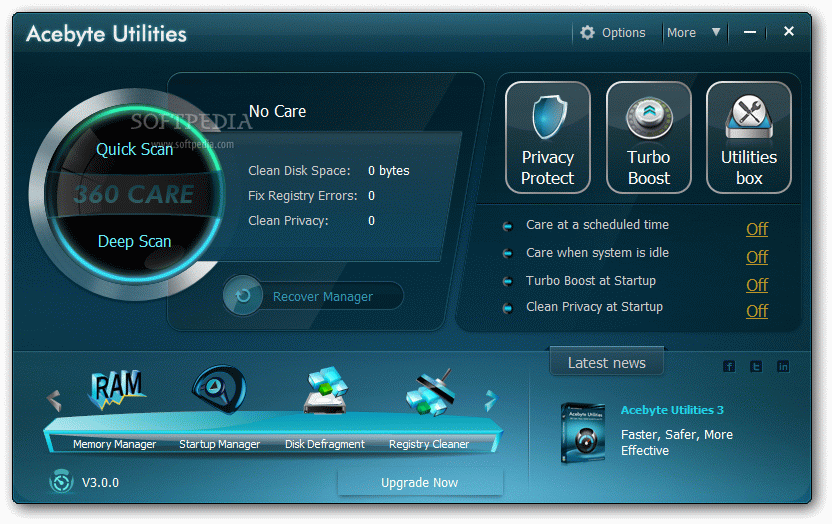Screen dimensions: 832x524
Task: Click the V3.0.0 version text
Action: point(100,483)
